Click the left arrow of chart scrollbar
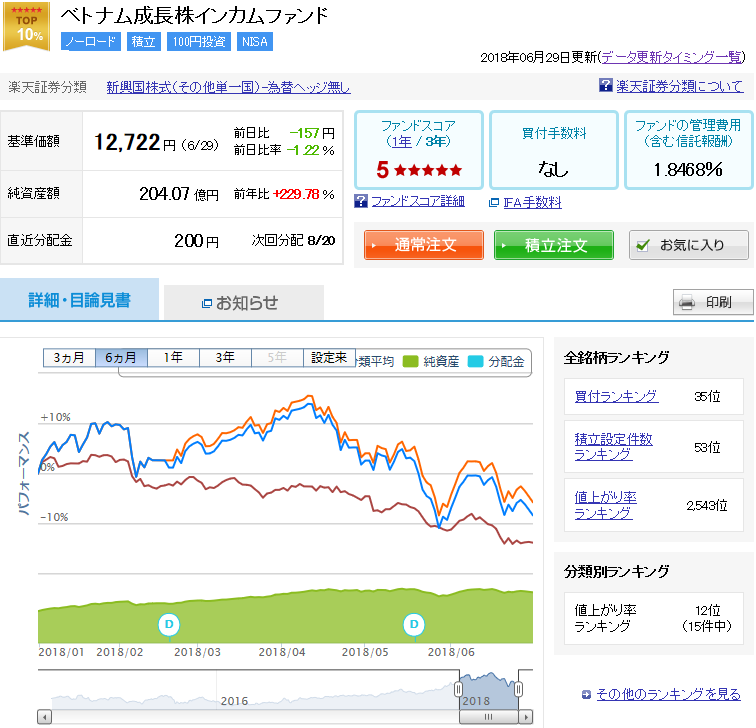Screen dimensions: 756x728 [x=44, y=717]
